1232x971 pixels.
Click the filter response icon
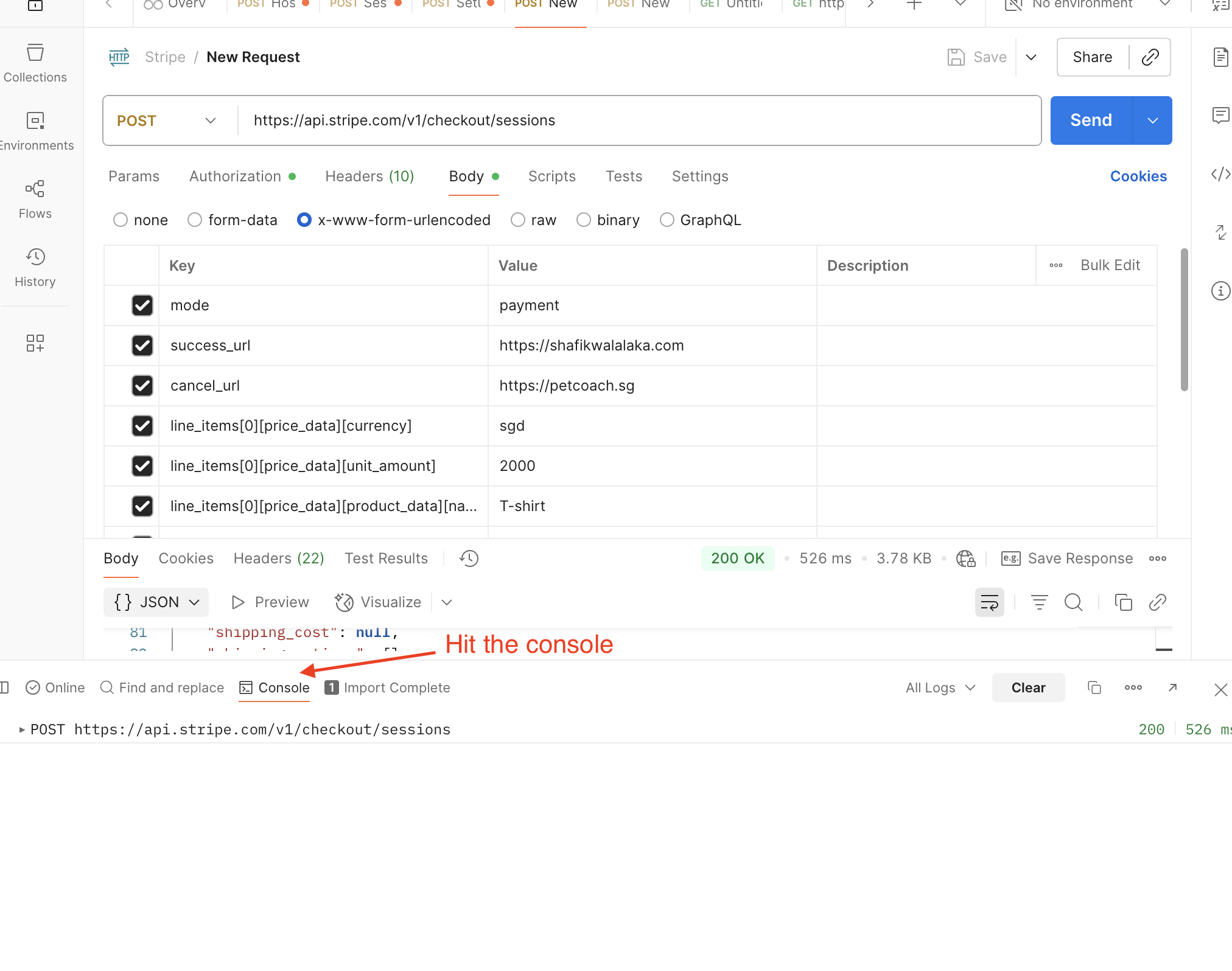tap(1040, 602)
